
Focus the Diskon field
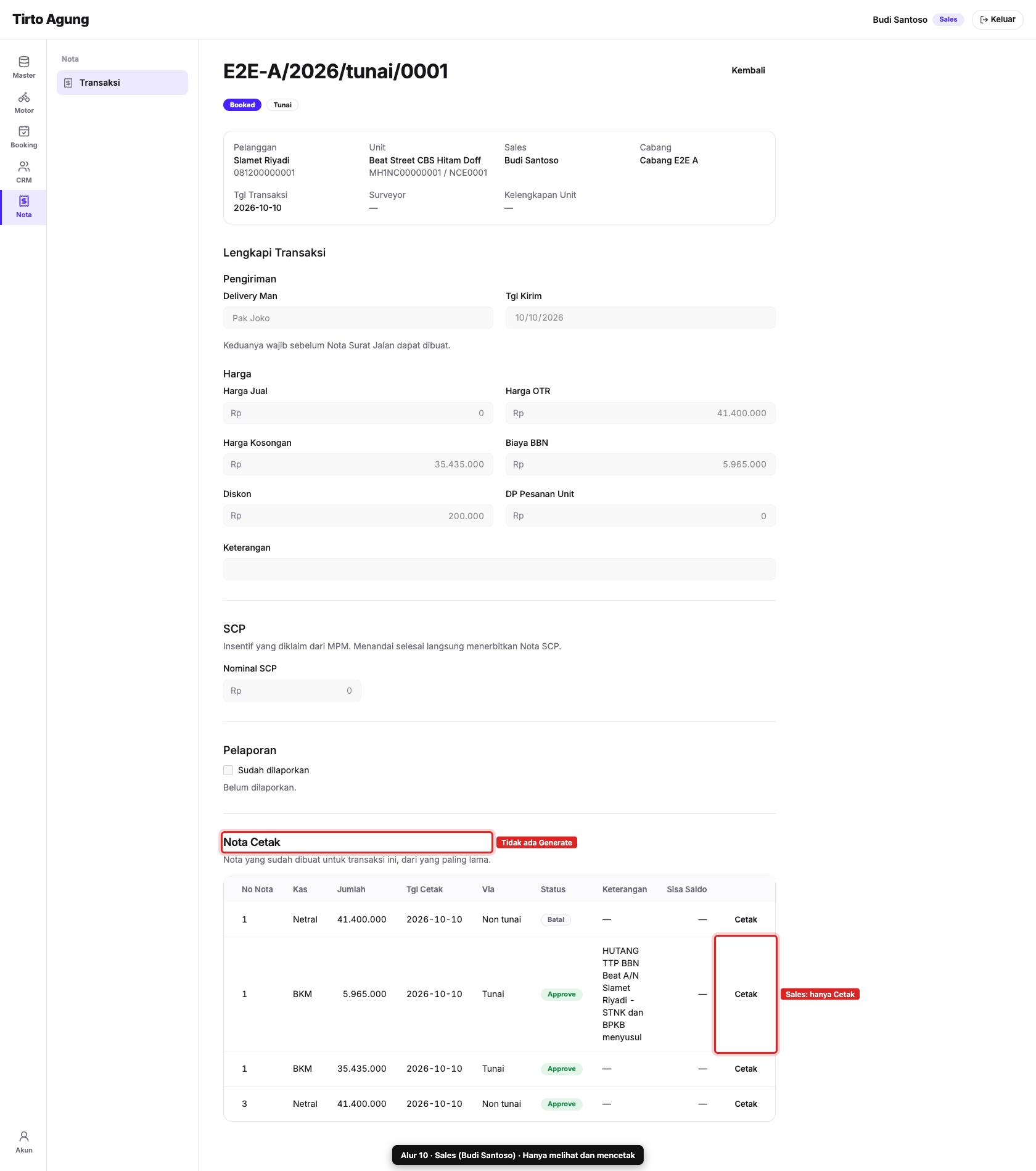click(x=358, y=516)
